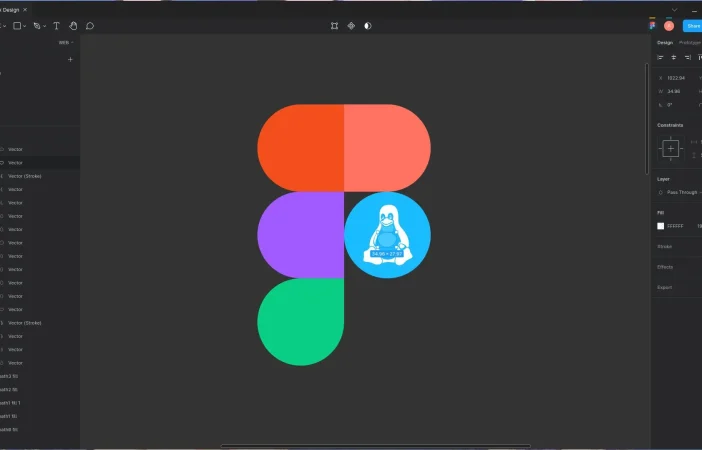
Task: Click the white Fill color swatch
Action: pos(660,226)
